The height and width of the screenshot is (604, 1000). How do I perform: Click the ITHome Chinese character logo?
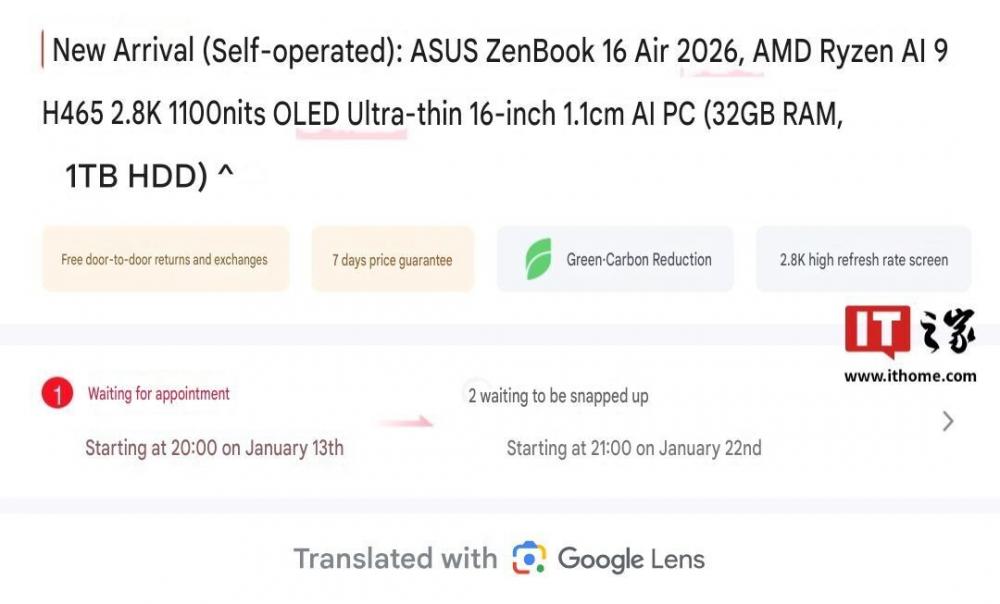946,333
